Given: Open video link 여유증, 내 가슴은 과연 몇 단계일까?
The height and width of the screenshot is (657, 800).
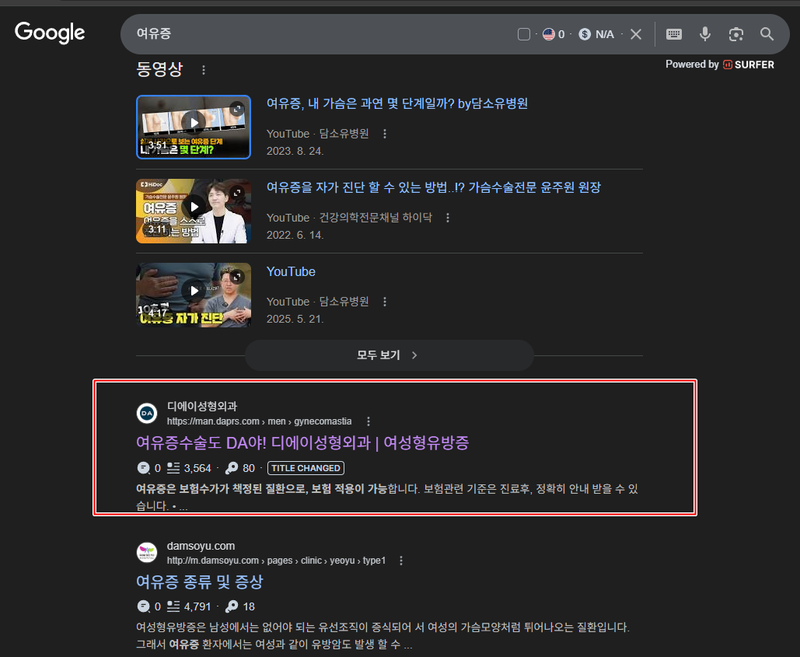Looking at the screenshot, I should tap(397, 104).
